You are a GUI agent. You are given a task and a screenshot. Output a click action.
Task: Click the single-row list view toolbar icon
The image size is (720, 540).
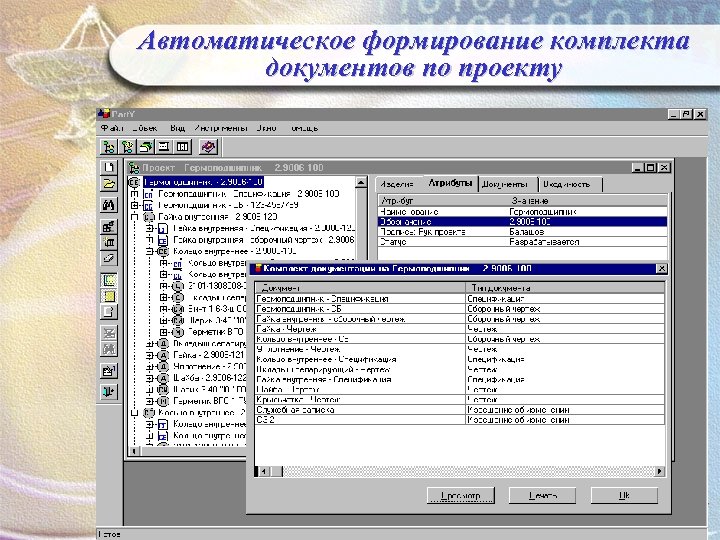(164, 147)
